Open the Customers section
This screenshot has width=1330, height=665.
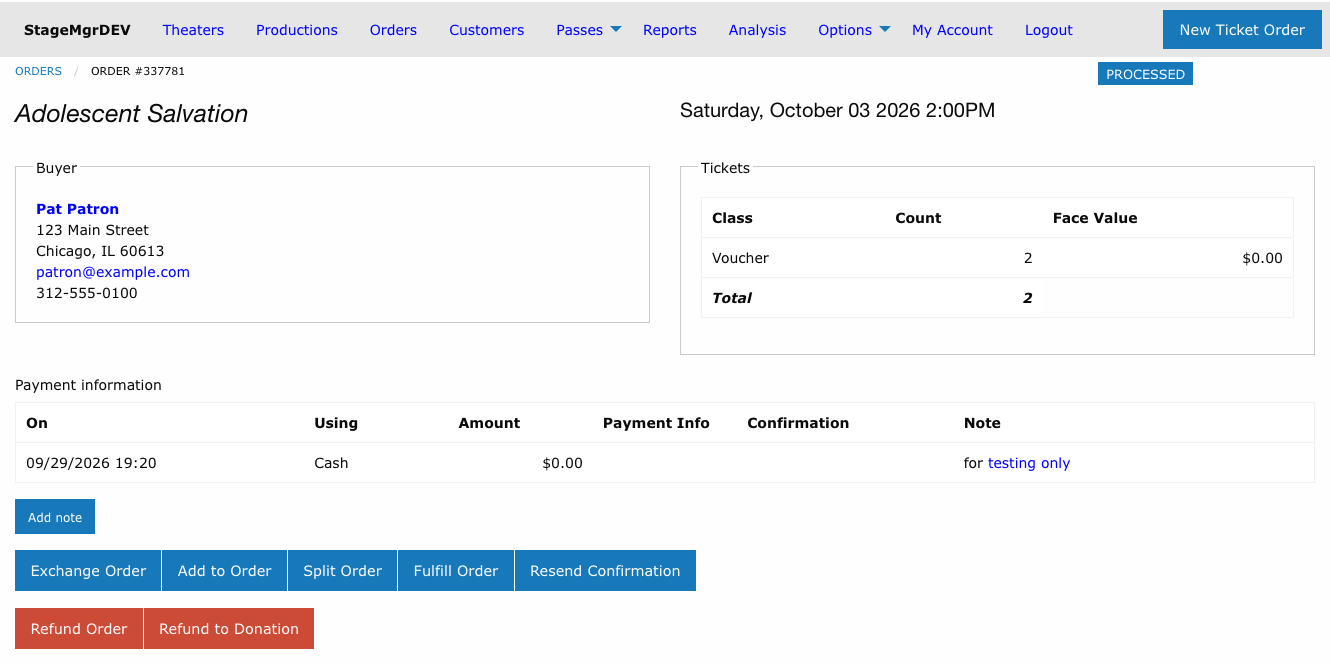click(x=486, y=30)
